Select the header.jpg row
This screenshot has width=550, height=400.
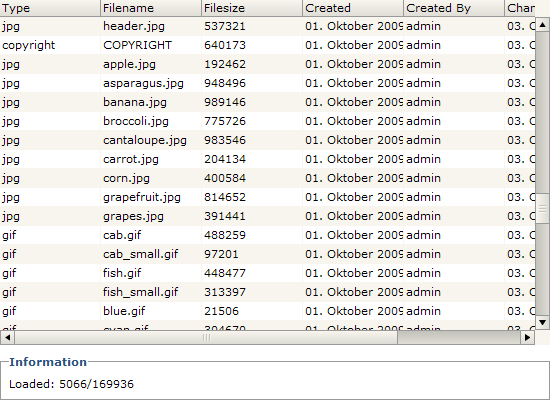268,26
